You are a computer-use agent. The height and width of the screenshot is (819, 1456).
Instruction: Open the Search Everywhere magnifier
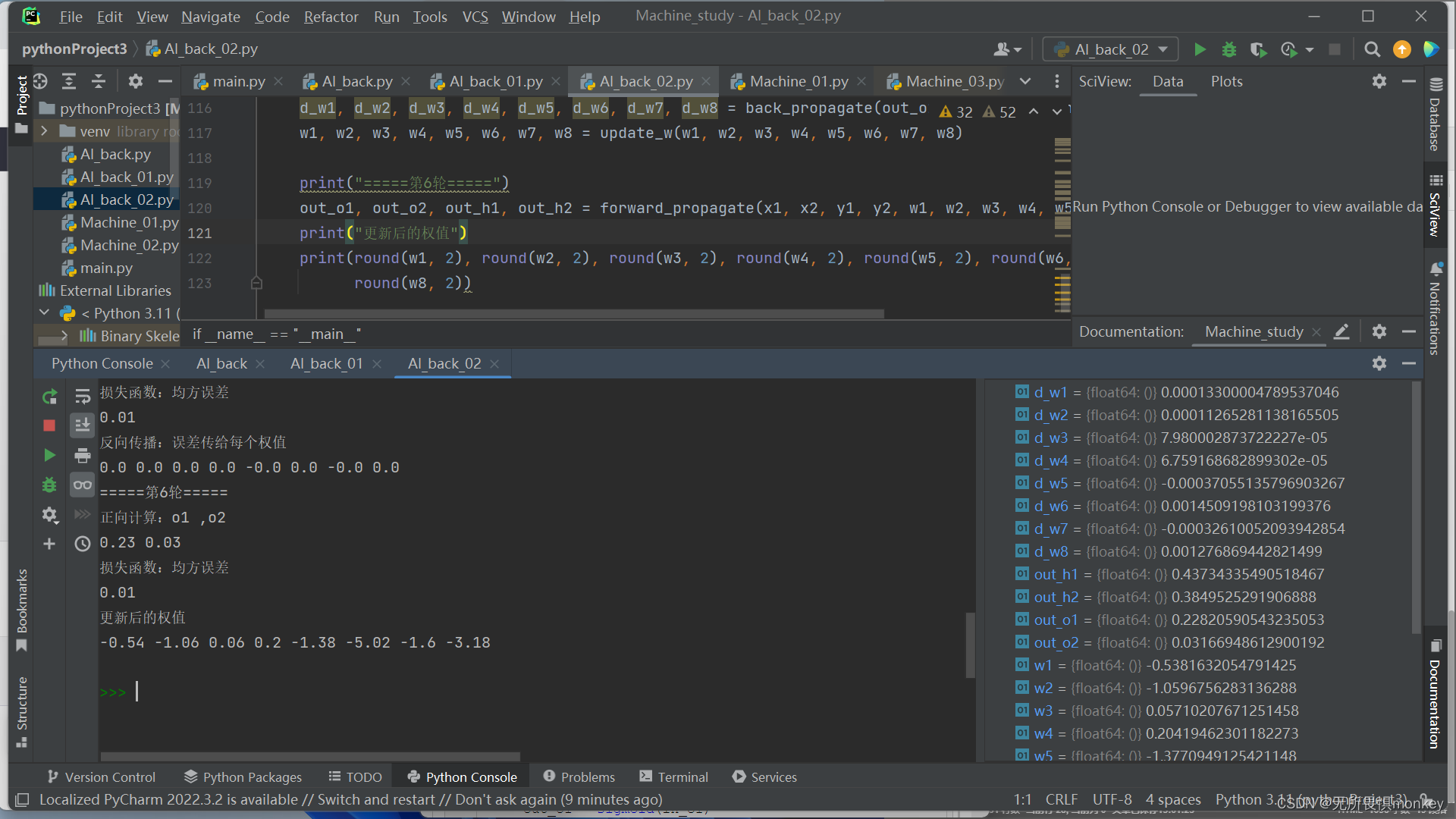1372,49
